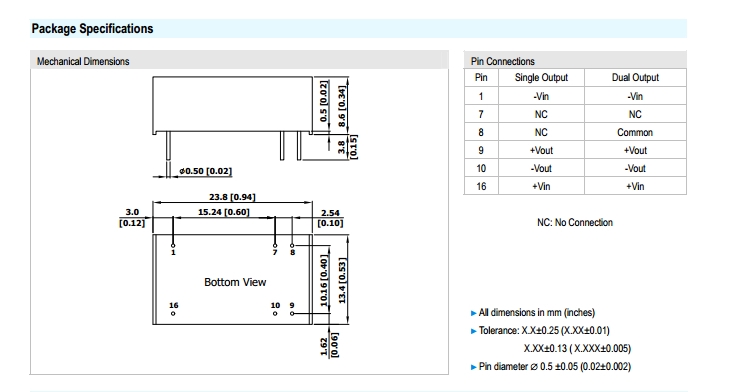
Task: Click the Dual Output column header
Action: [x=635, y=77]
